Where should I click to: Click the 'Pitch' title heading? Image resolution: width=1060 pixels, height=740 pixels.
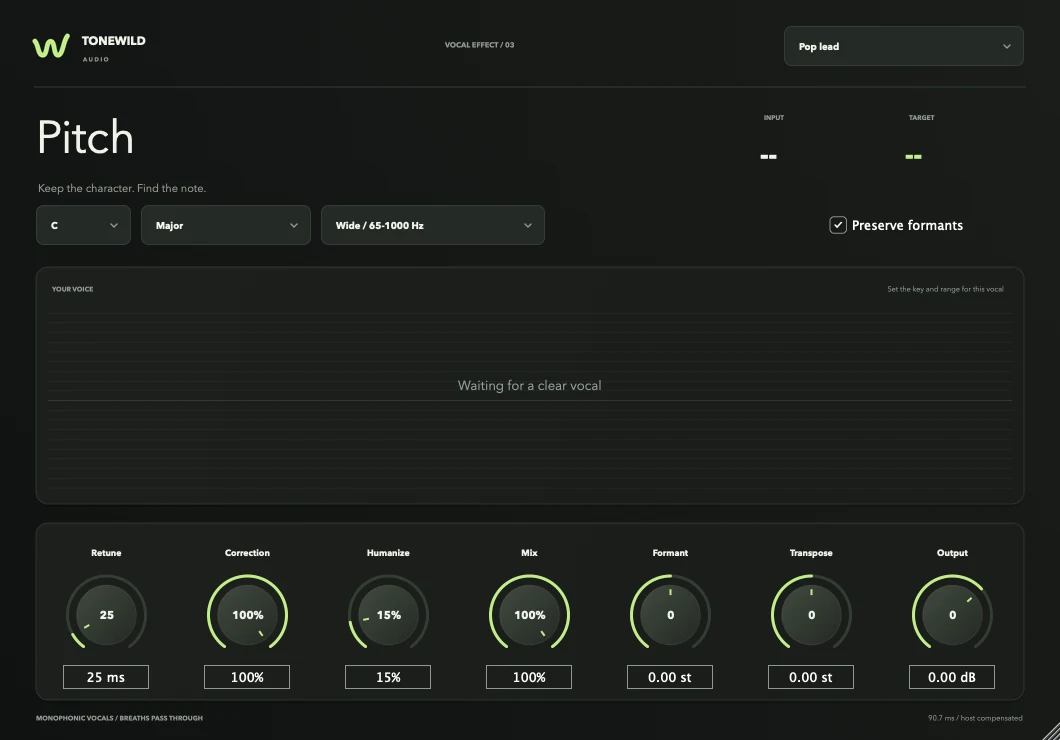pyautogui.click(x=85, y=137)
